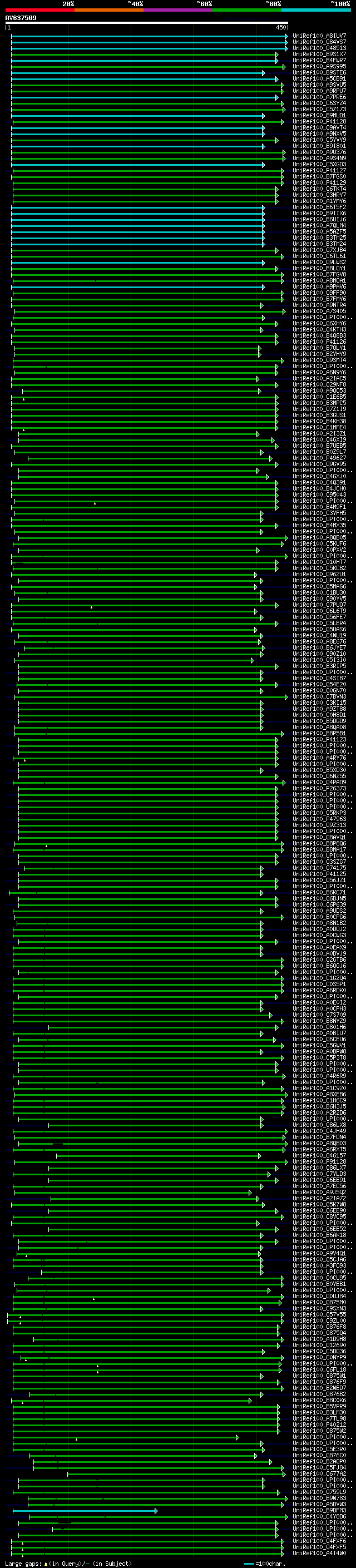Viewport: 356px width, 1568px height.
Task: Select the UniRef100_A9U376 label
Action: click(x=319, y=152)
